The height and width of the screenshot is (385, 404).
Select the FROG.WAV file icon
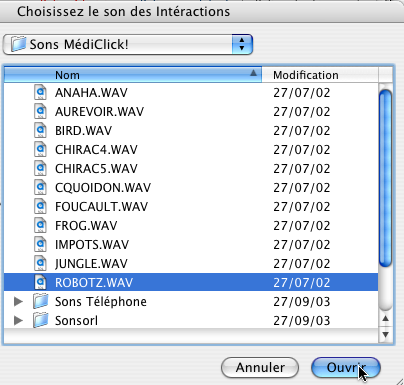coord(40,225)
